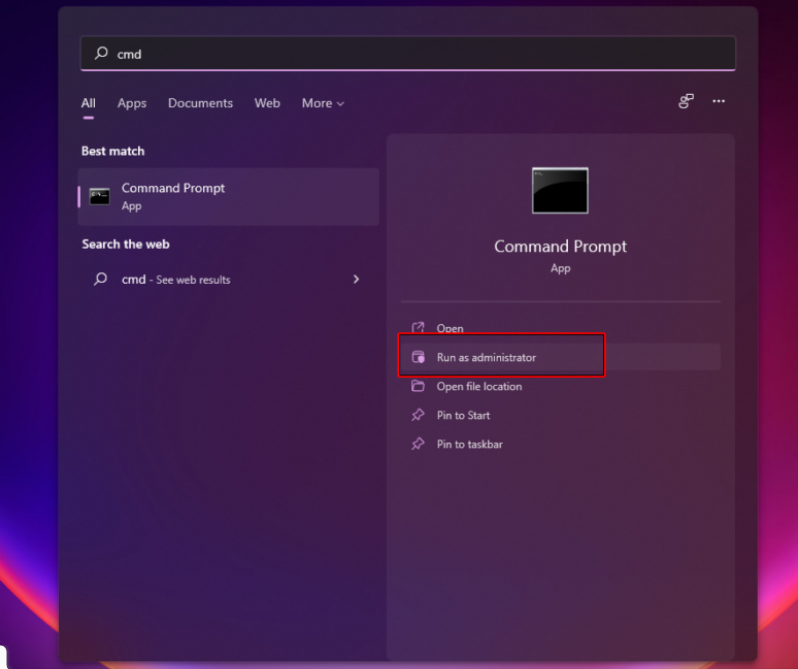The width and height of the screenshot is (798, 669).
Task: Click the search box containing cmd
Action: point(408,54)
